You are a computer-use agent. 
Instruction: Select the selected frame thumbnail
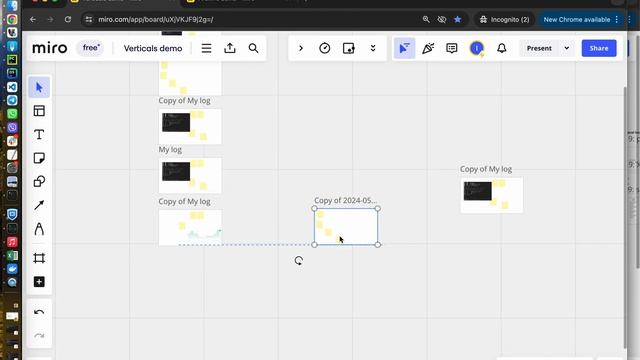point(346,227)
